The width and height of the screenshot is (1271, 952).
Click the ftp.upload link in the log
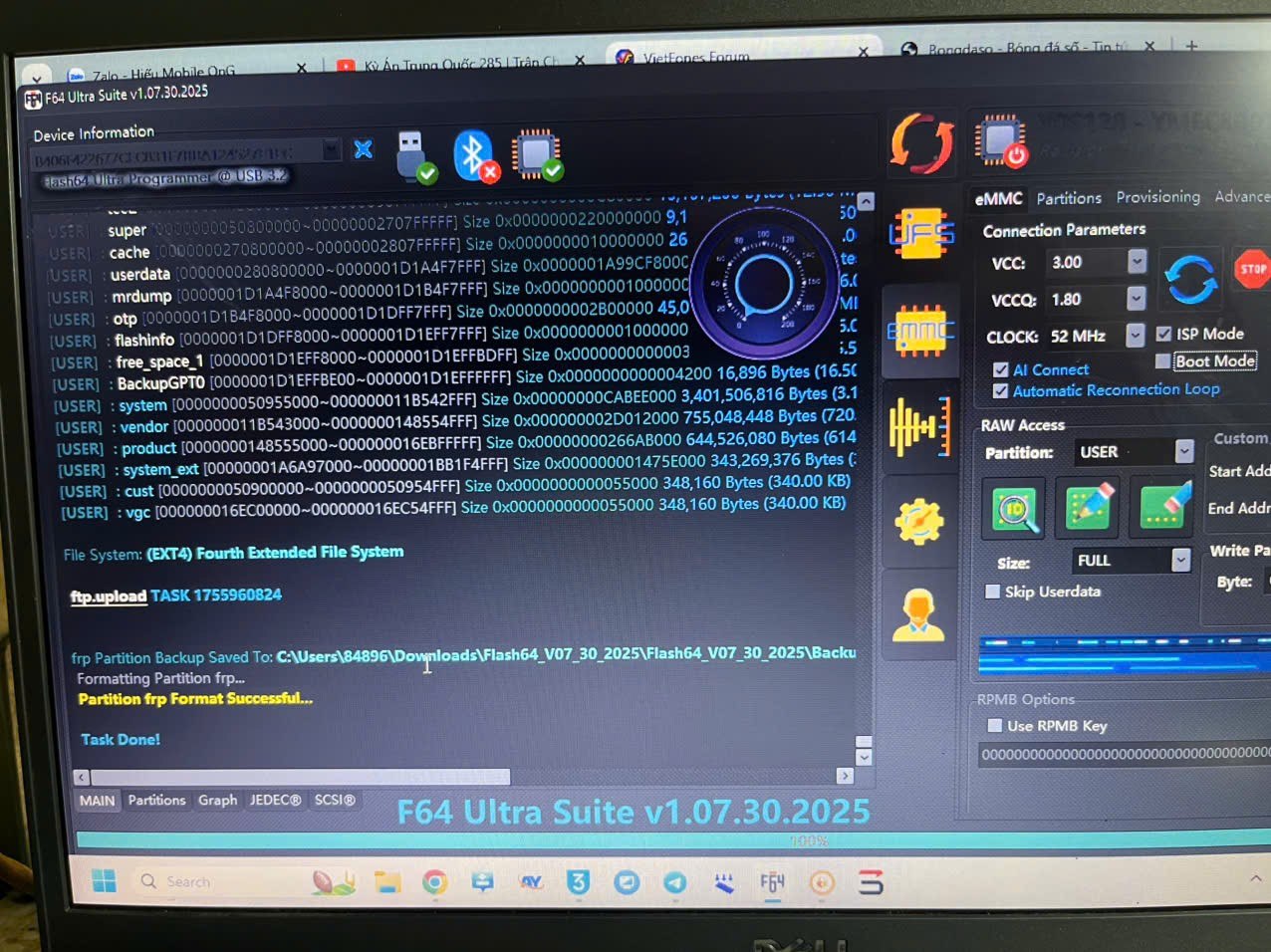click(108, 596)
